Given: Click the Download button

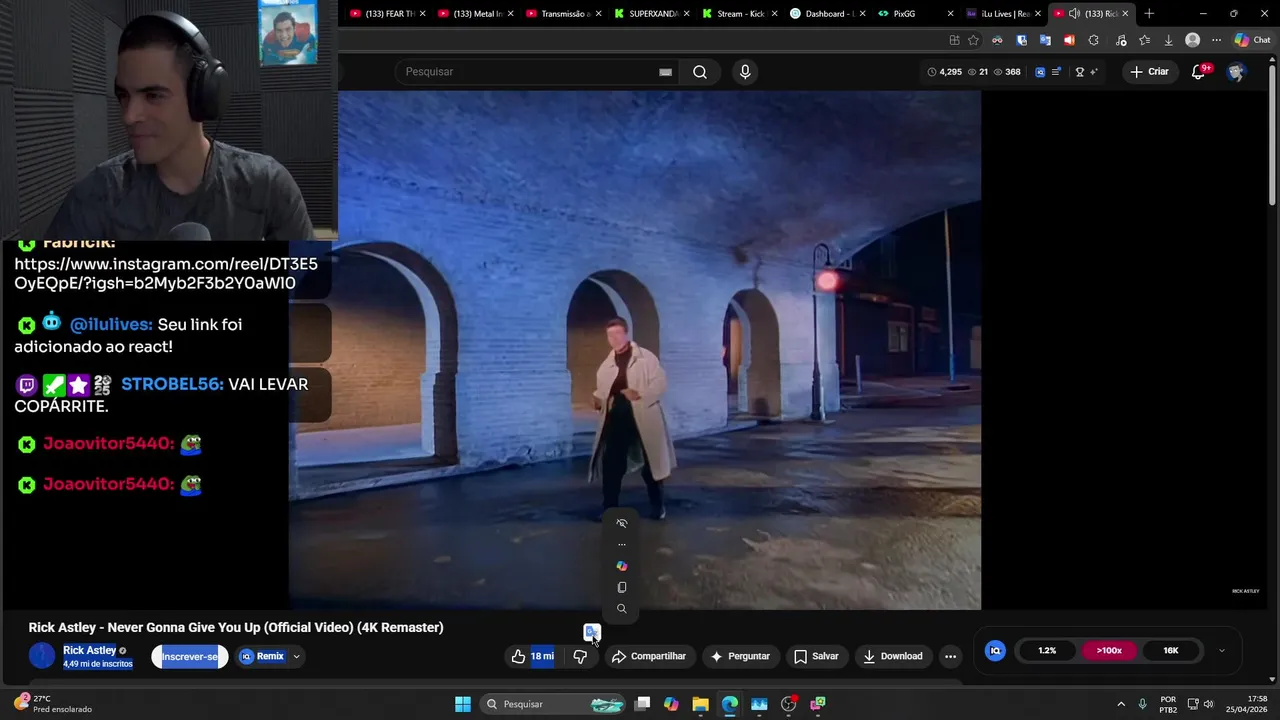Looking at the screenshot, I should coord(893,656).
